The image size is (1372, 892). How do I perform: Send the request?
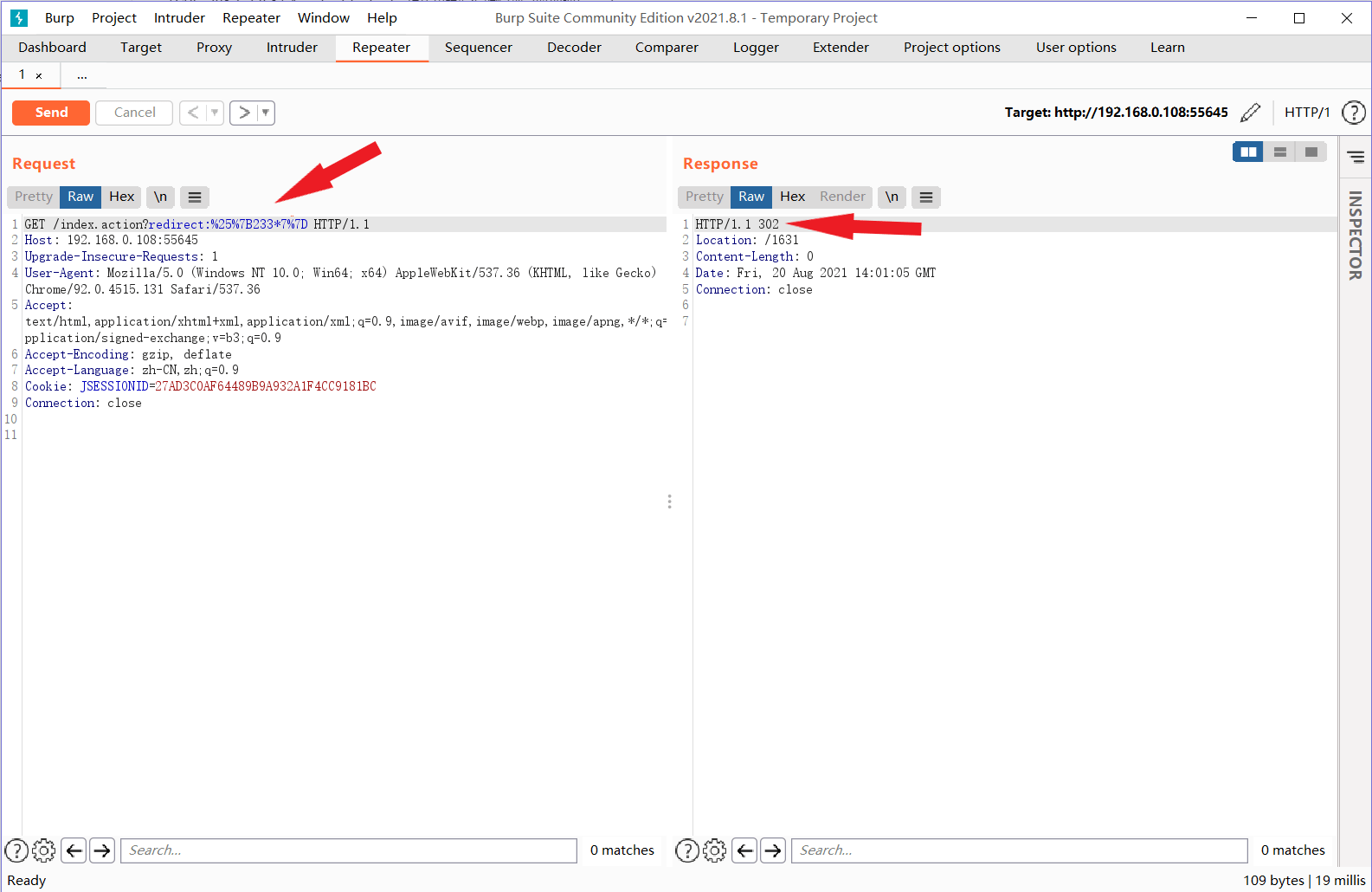51,113
